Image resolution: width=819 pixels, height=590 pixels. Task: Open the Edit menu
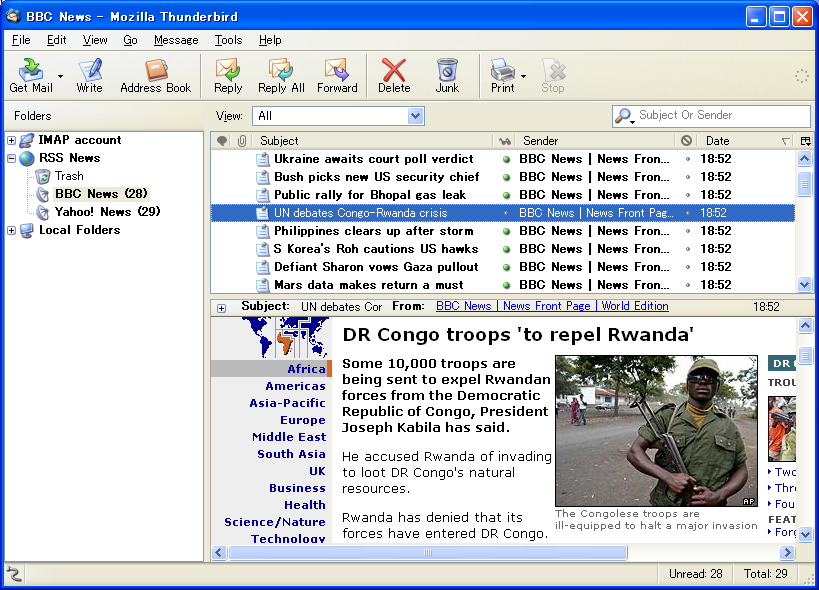[x=56, y=40]
